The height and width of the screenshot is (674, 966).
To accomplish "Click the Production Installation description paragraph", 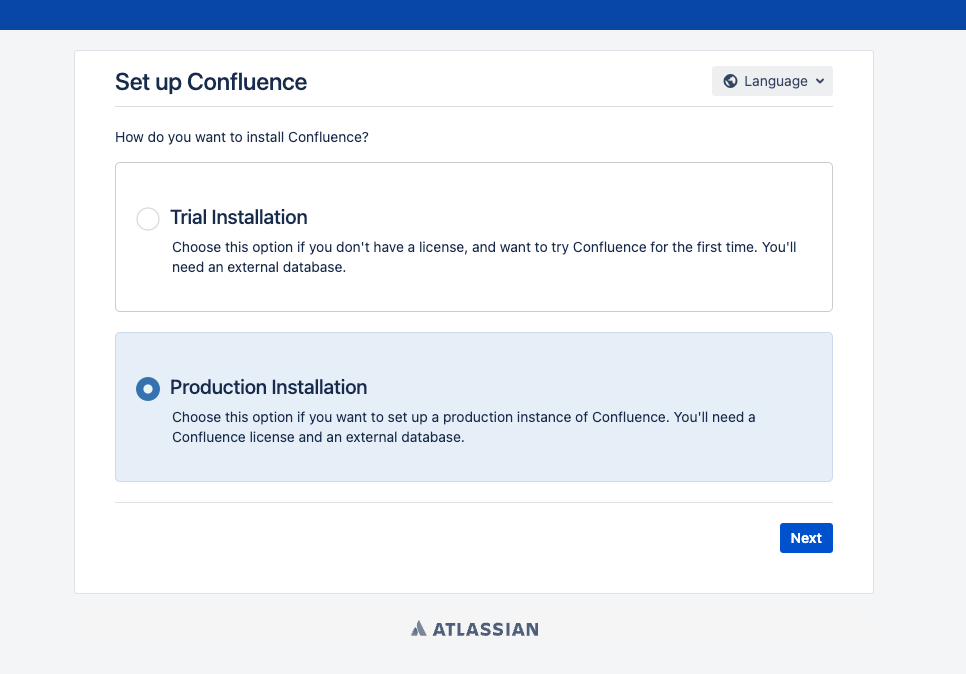I will tap(464, 427).
